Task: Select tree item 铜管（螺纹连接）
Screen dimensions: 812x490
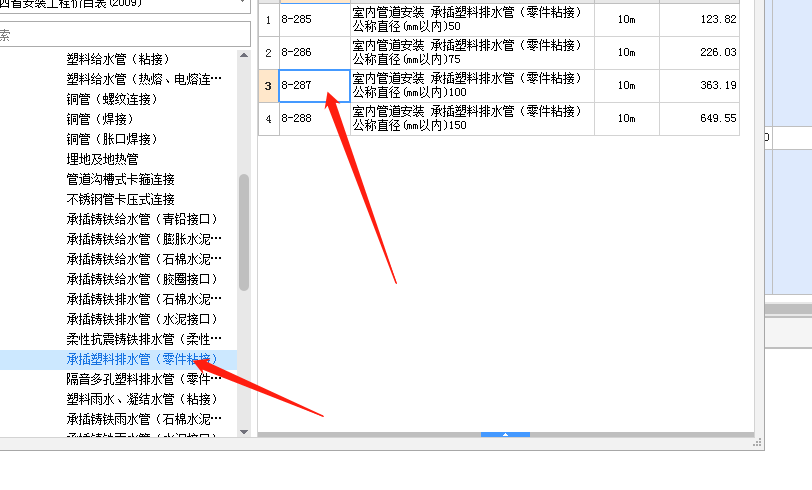Action: (112, 99)
